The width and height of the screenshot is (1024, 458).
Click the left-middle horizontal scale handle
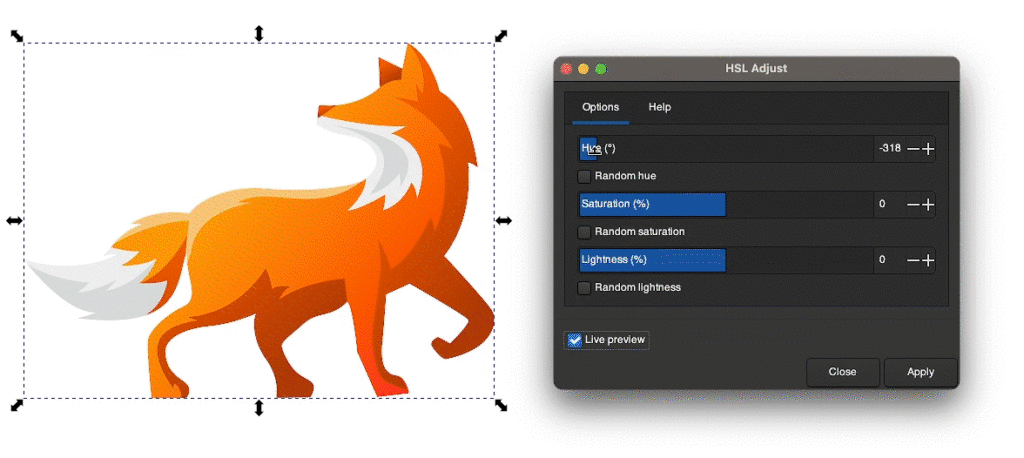pyautogui.click(x=14, y=221)
